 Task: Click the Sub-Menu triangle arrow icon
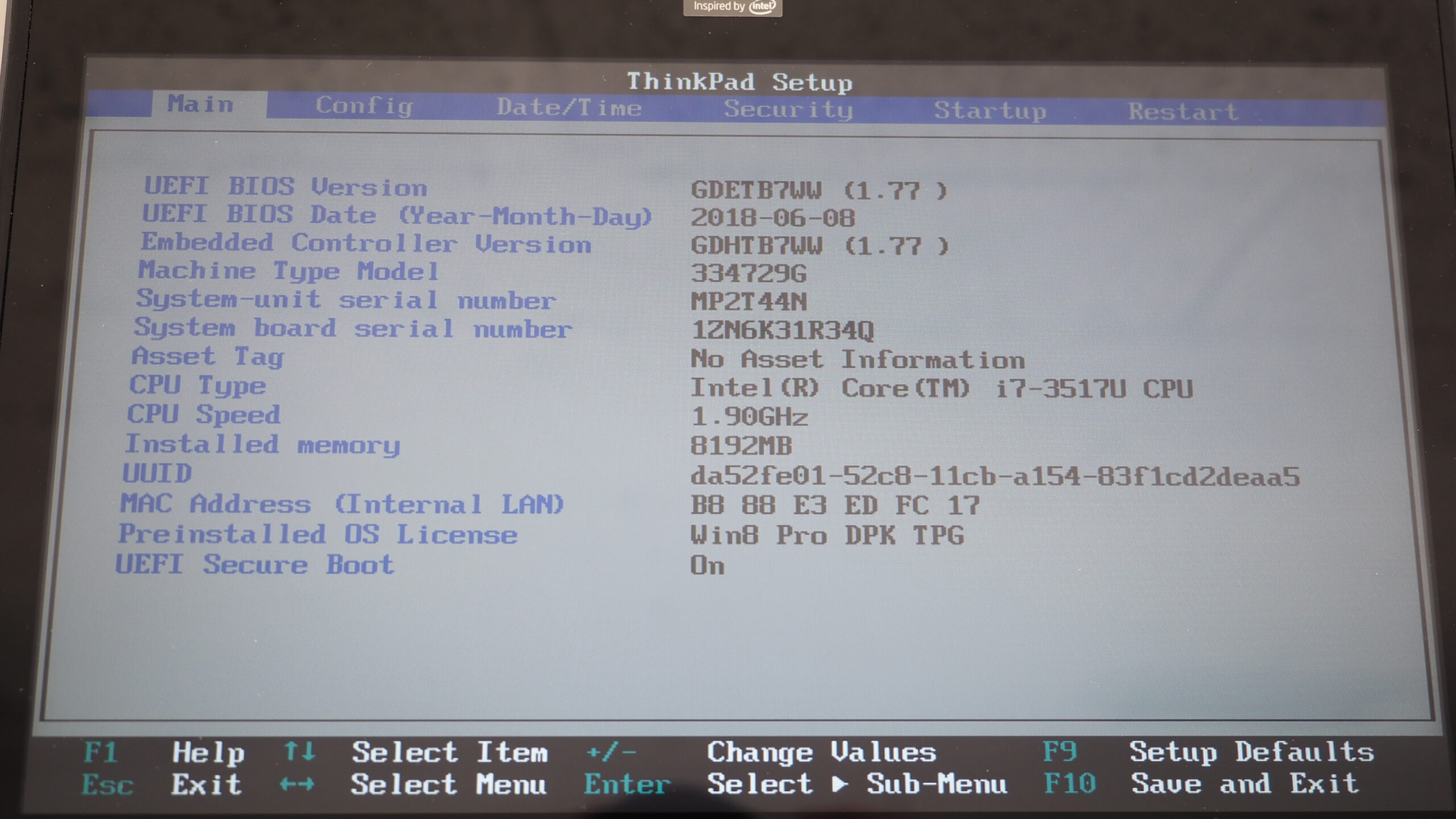pyautogui.click(x=840, y=784)
